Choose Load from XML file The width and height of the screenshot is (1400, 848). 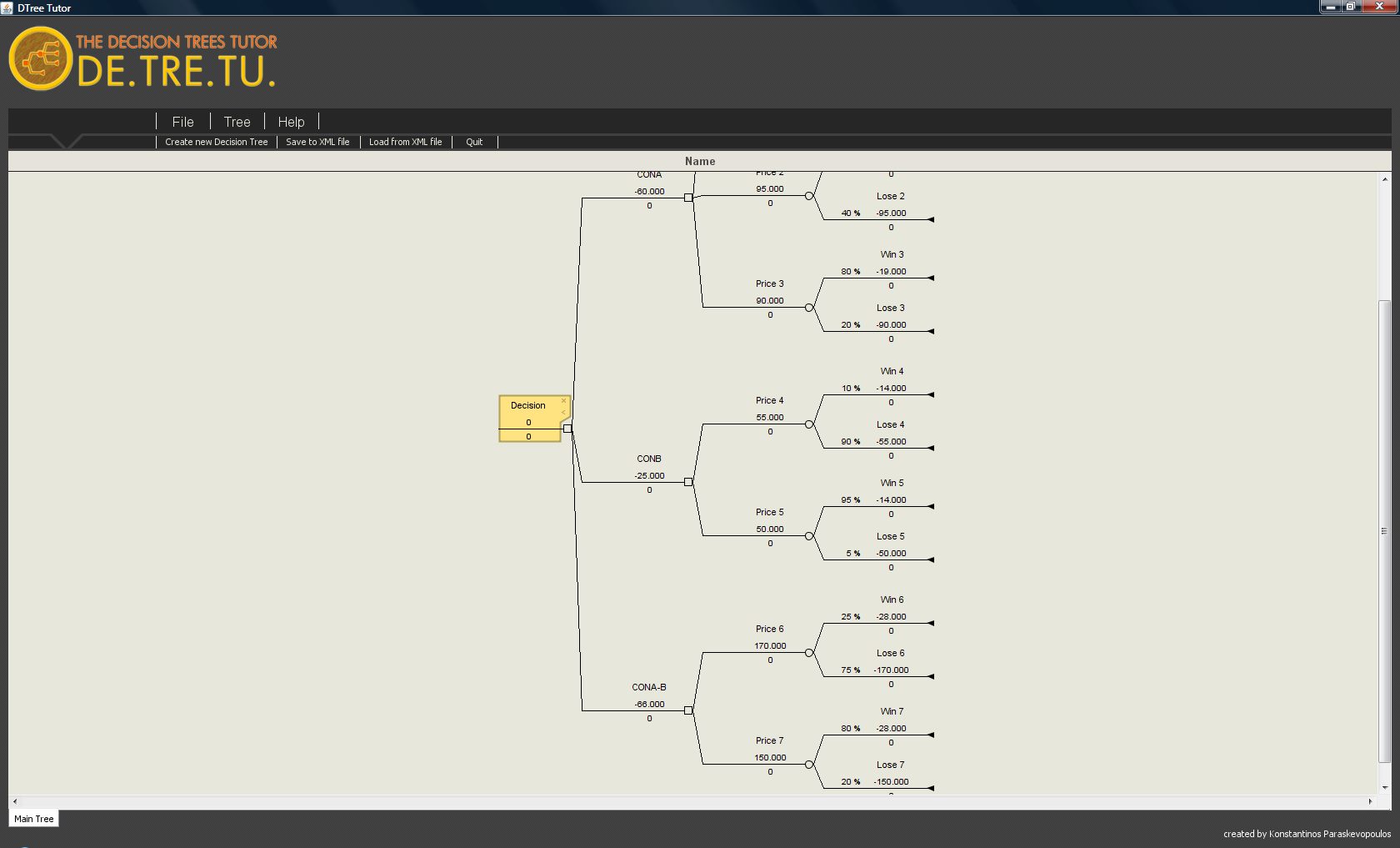coord(405,142)
